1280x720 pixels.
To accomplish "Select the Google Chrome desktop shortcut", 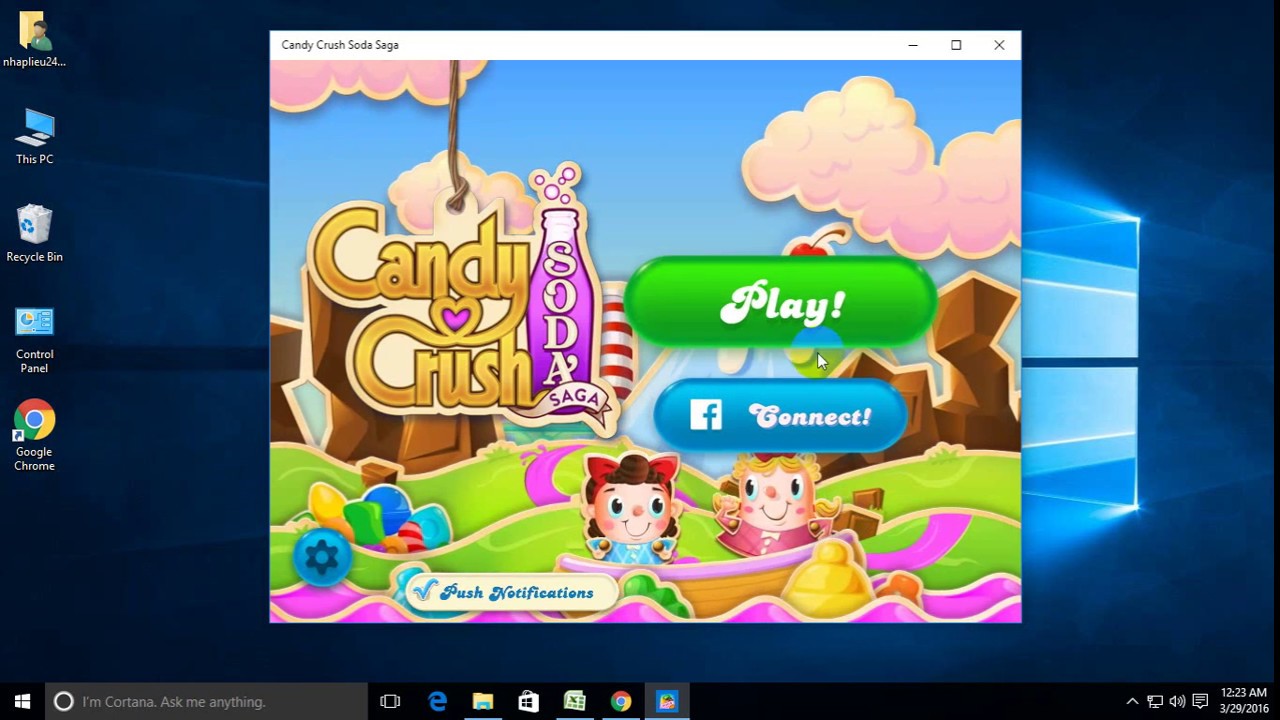I will (x=34, y=436).
